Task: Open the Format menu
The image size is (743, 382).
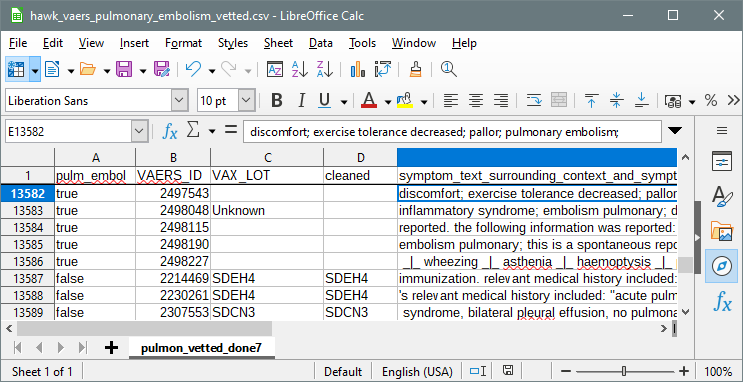Action: point(183,43)
